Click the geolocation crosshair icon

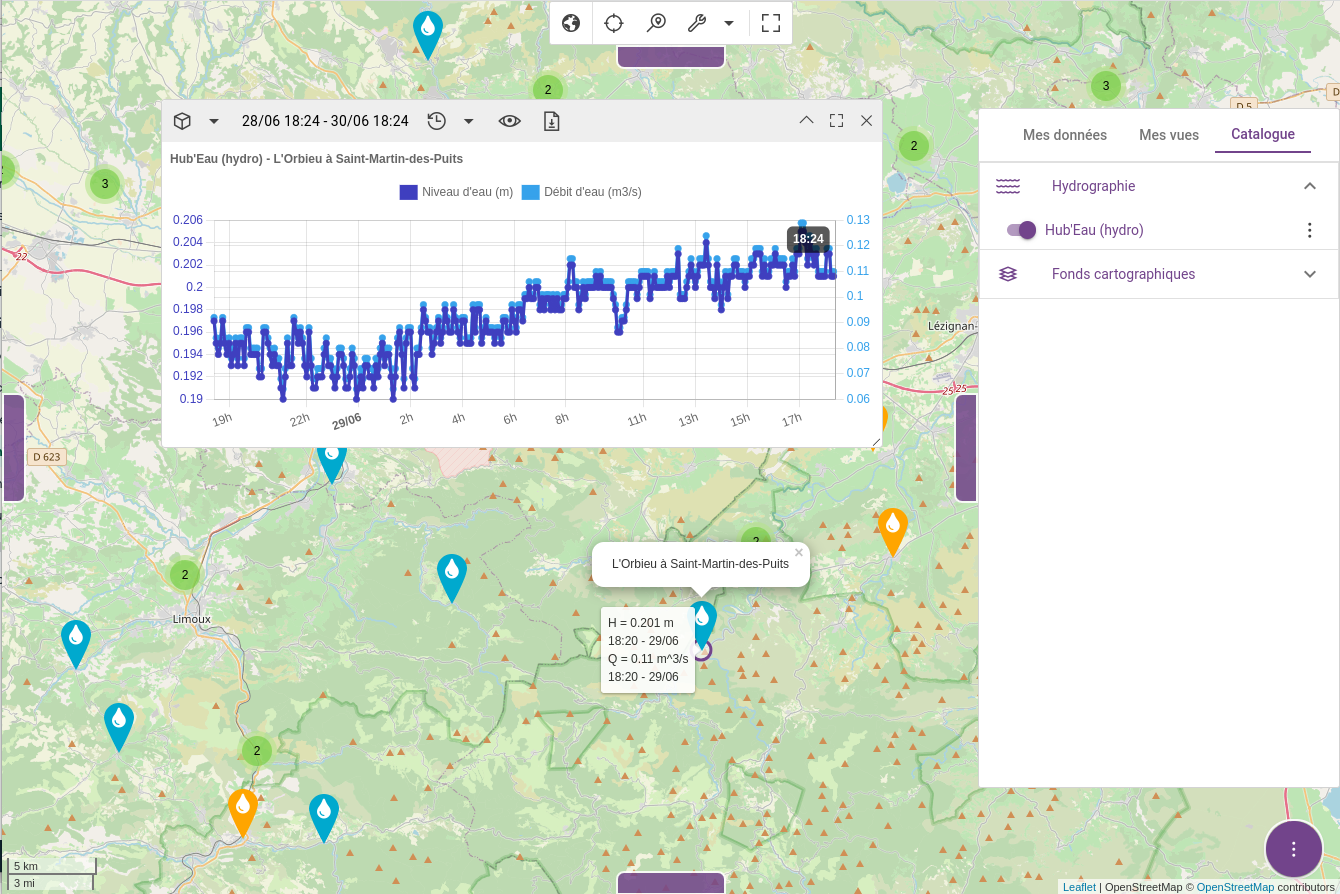(x=614, y=23)
